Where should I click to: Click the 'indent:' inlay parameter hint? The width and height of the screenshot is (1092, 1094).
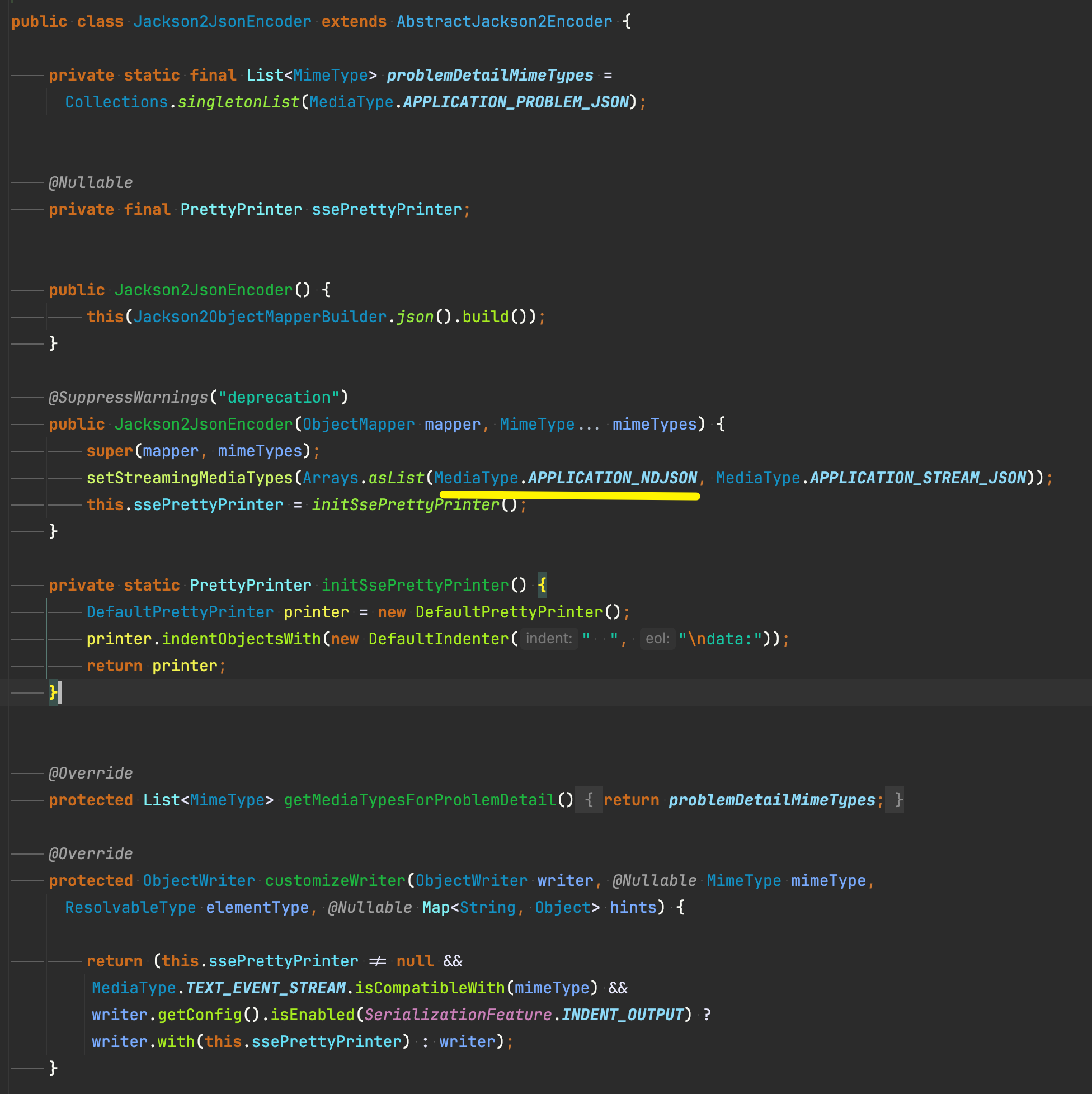(548, 639)
